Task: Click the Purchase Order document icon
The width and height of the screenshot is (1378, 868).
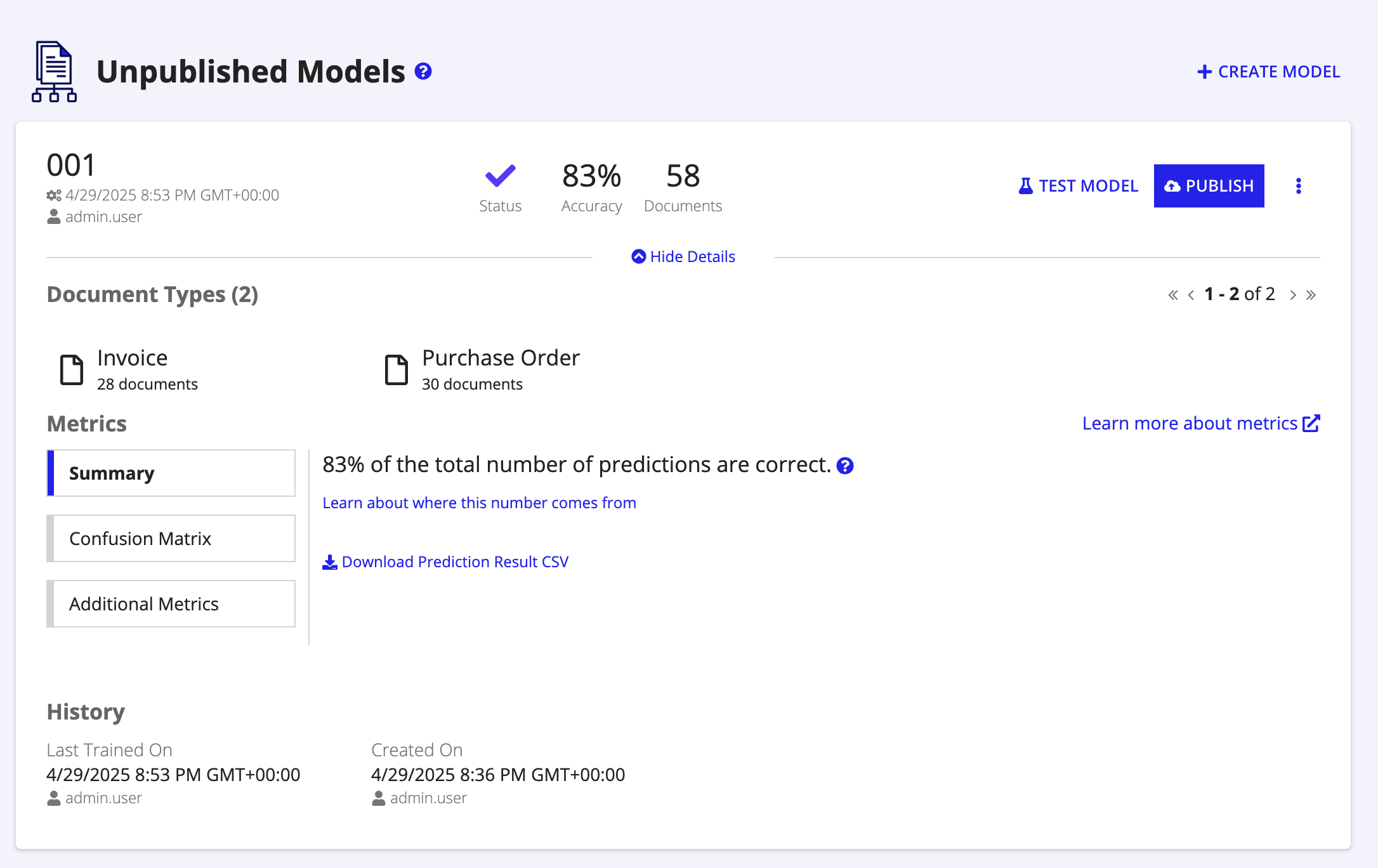Action: [397, 370]
